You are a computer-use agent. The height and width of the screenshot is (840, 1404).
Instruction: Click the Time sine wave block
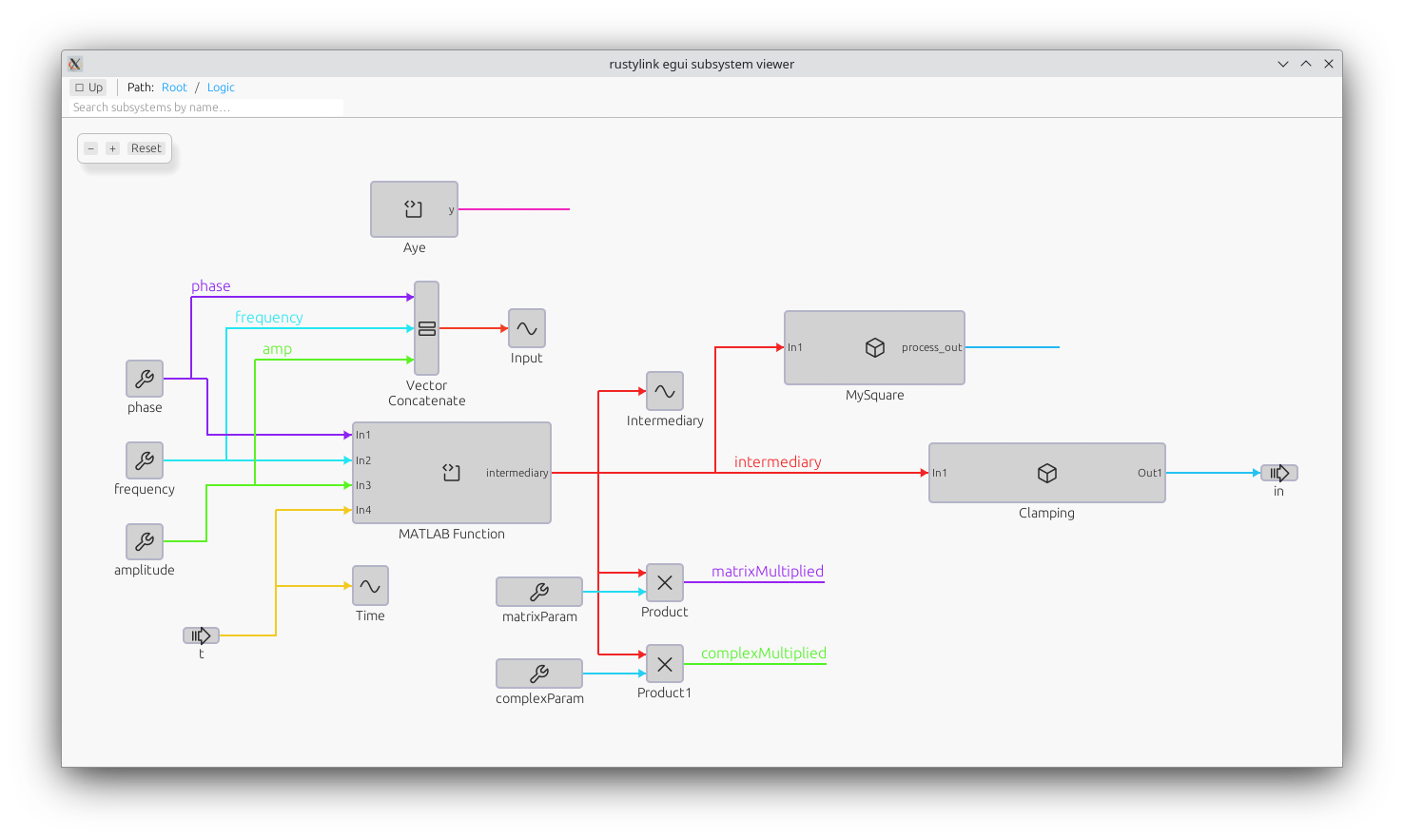tap(370, 586)
